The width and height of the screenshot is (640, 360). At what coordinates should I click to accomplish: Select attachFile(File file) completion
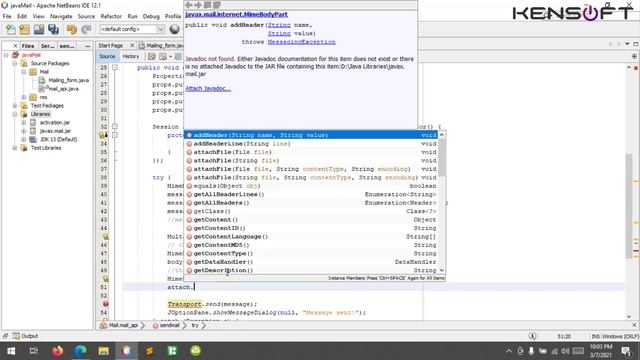[311, 152]
